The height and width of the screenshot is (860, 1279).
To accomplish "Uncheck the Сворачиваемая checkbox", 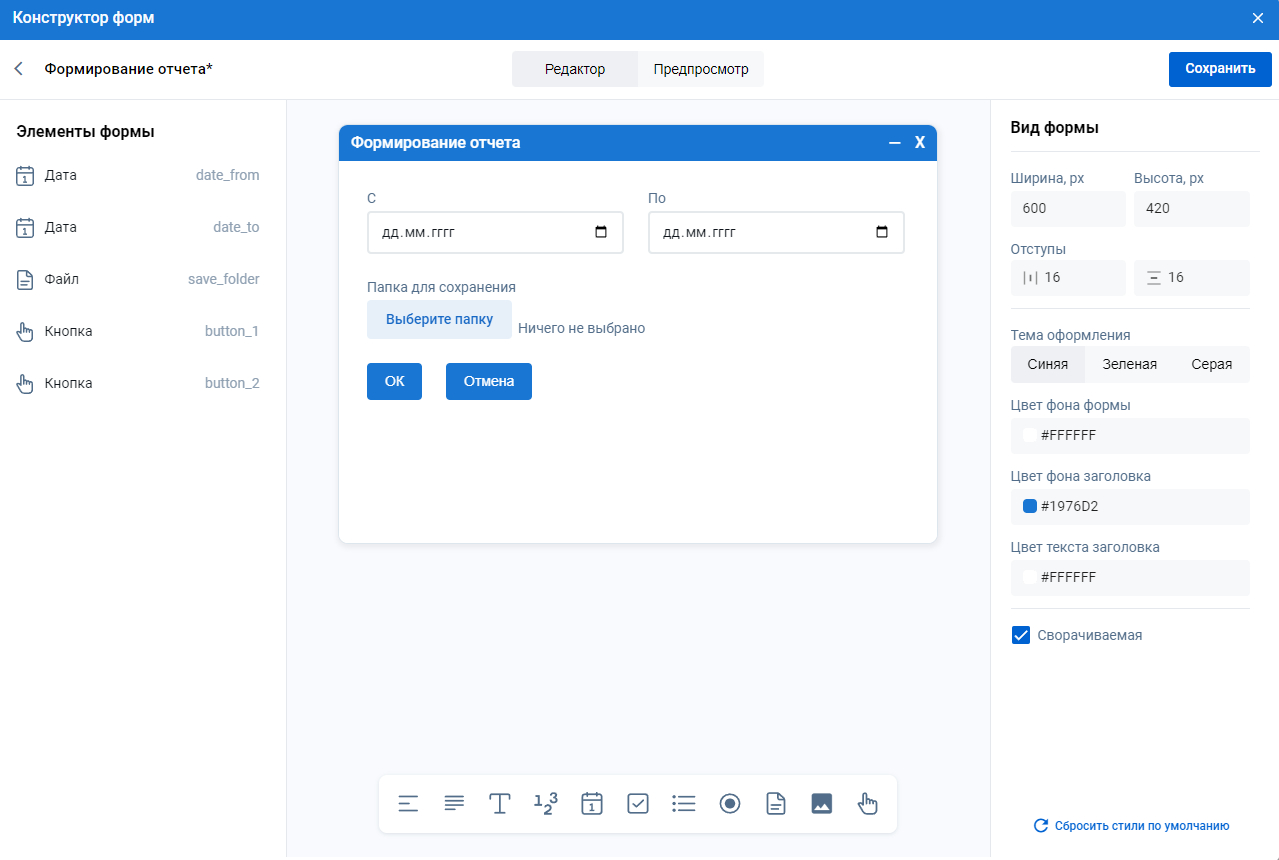I will pyautogui.click(x=1021, y=635).
